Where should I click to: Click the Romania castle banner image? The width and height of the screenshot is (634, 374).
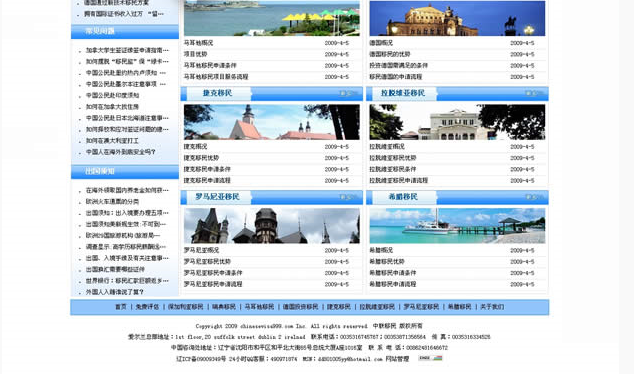point(272,226)
